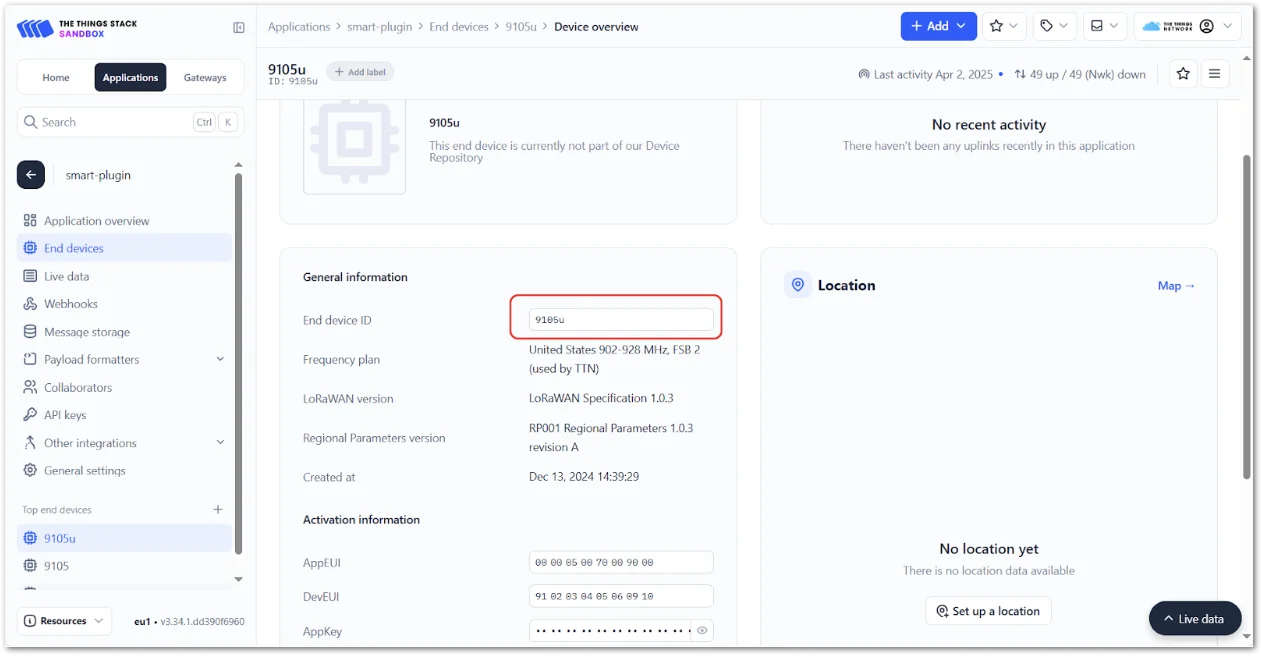Collapse the sidebar with the panel toggle icon
This screenshot has height=656, width=1262.
click(x=239, y=28)
